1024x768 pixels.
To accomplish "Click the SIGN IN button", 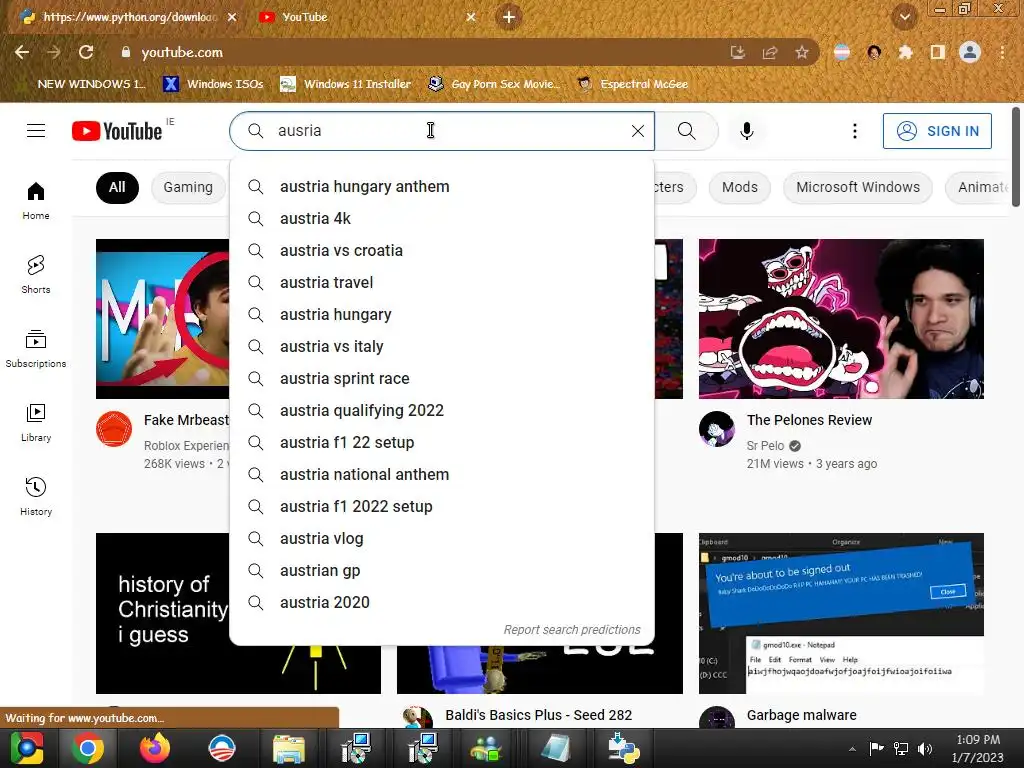I will [937, 131].
